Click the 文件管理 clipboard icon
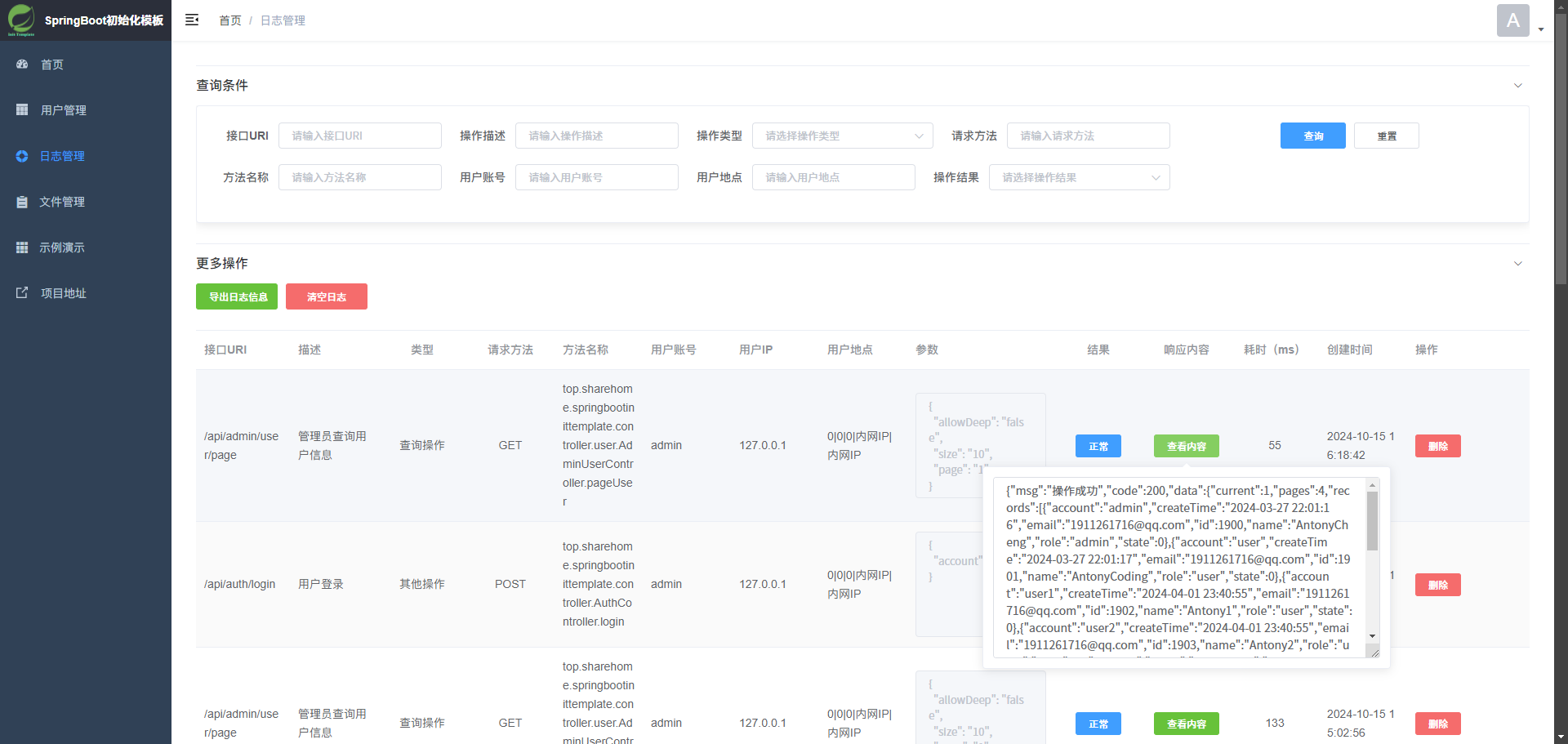Image resolution: width=1568 pixels, height=744 pixels. click(x=22, y=202)
